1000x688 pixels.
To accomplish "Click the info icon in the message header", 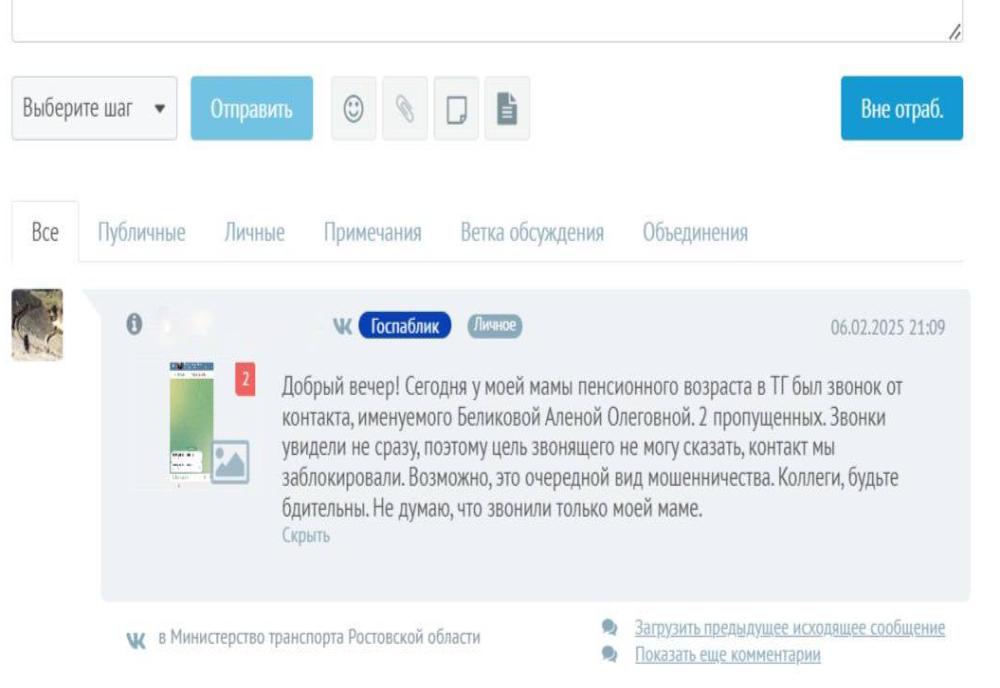I will tap(135, 325).
